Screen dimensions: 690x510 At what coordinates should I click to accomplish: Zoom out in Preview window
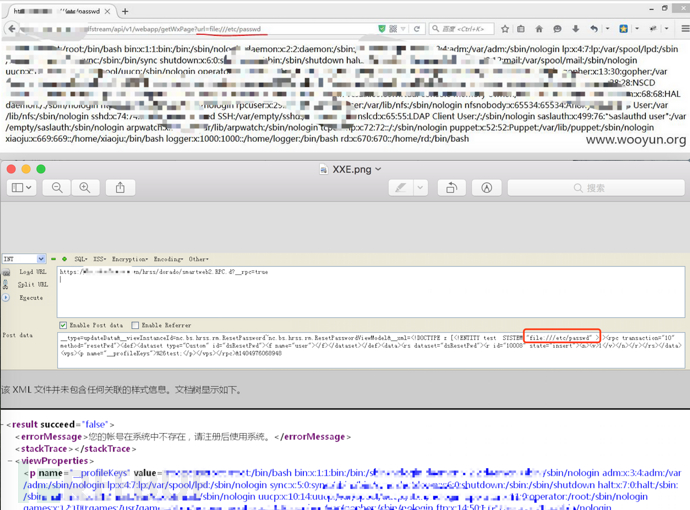57,188
